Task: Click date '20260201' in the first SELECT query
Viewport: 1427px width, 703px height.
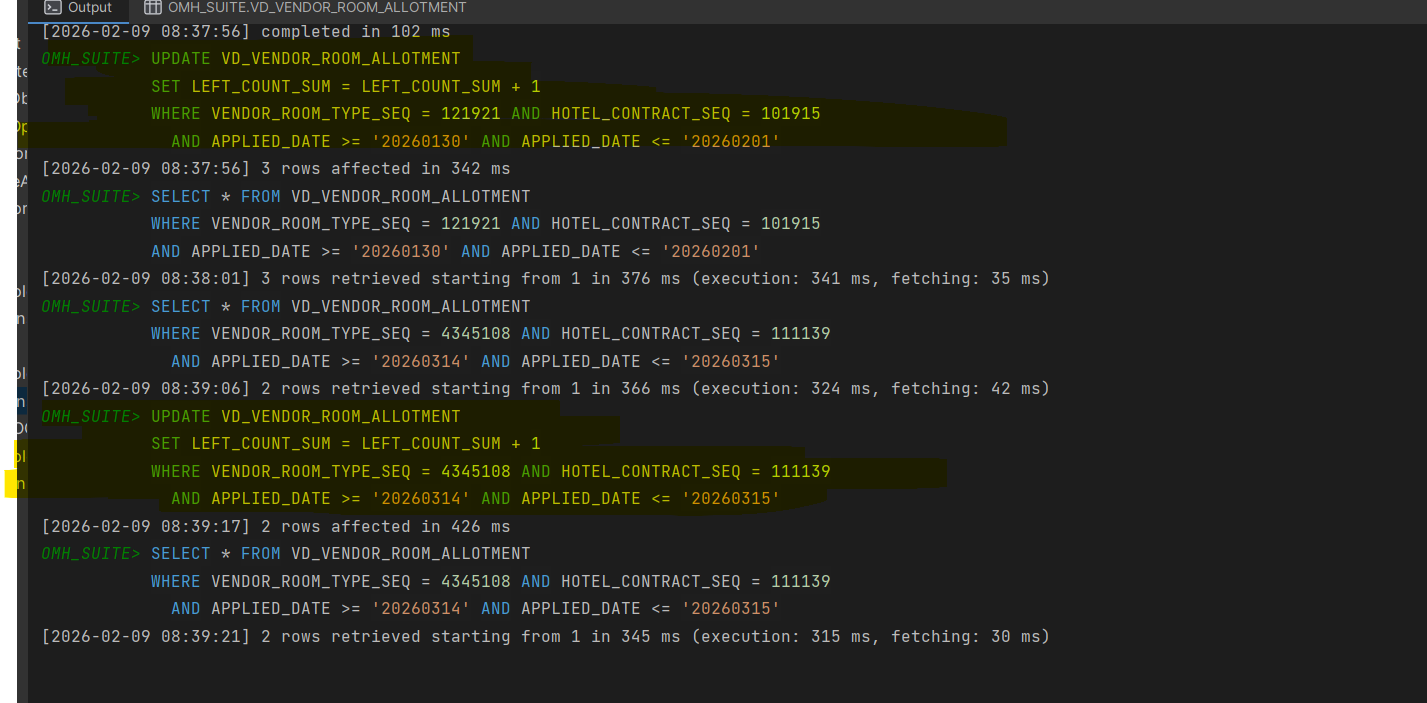Action: [710, 252]
